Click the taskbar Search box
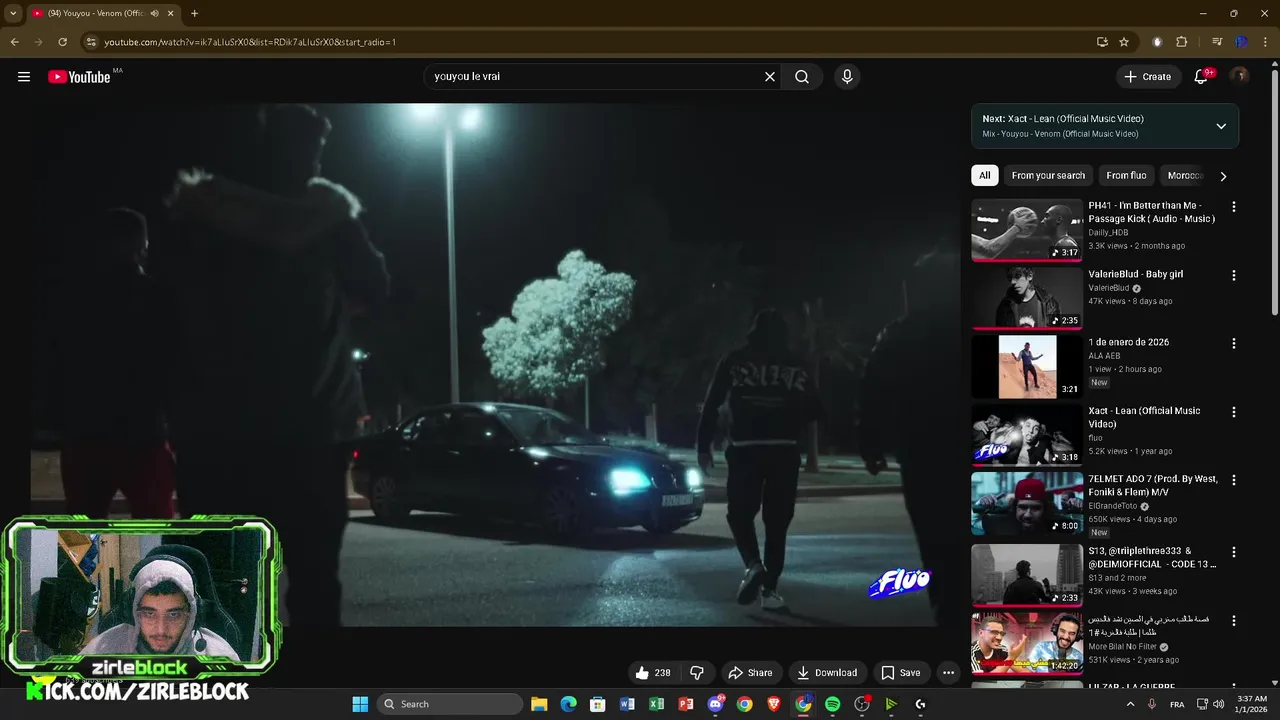The width and height of the screenshot is (1280, 720). pos(450,704)
